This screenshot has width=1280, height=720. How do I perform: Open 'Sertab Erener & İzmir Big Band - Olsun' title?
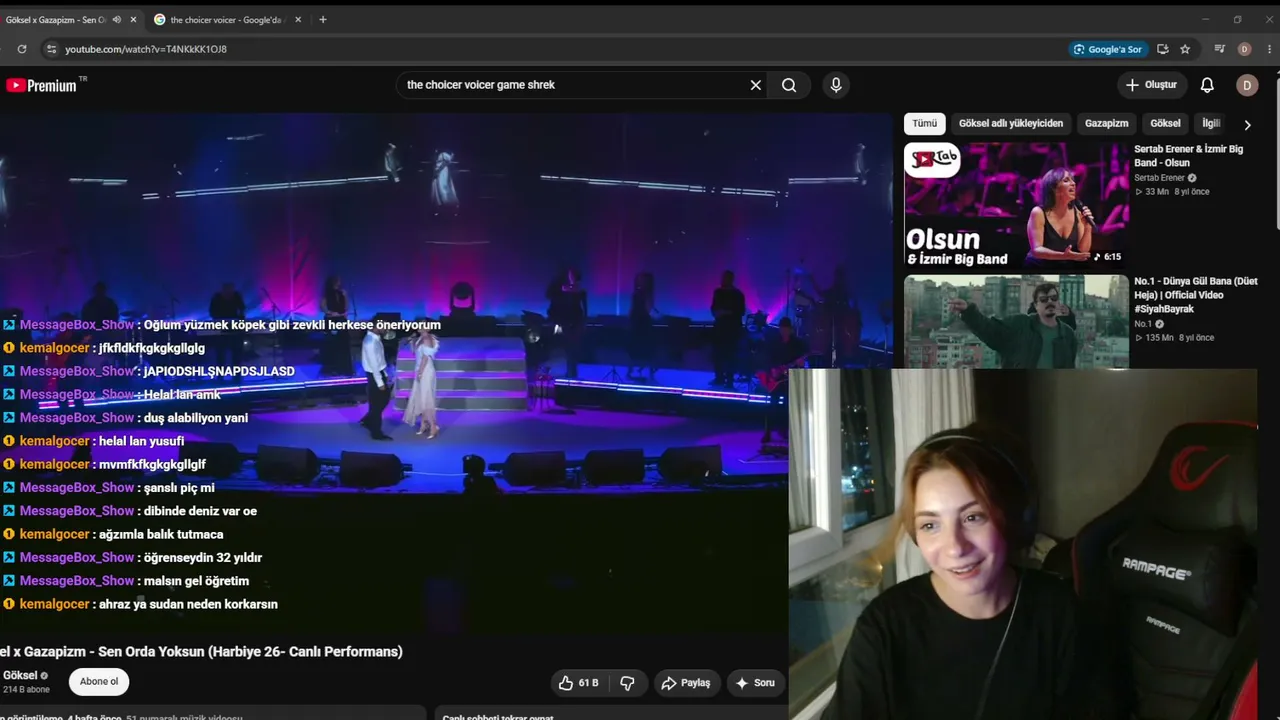(x=1188, y=156)
